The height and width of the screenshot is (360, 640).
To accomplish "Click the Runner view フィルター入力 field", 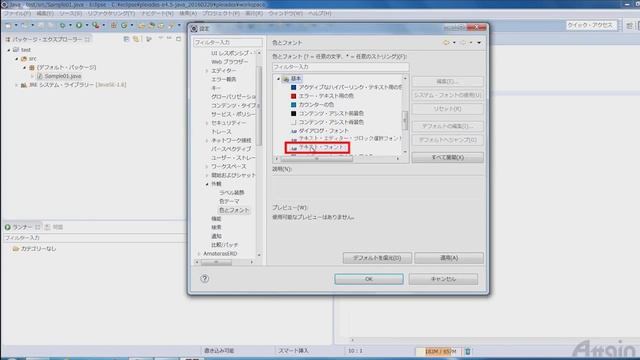I will click(x=94, y=238).
